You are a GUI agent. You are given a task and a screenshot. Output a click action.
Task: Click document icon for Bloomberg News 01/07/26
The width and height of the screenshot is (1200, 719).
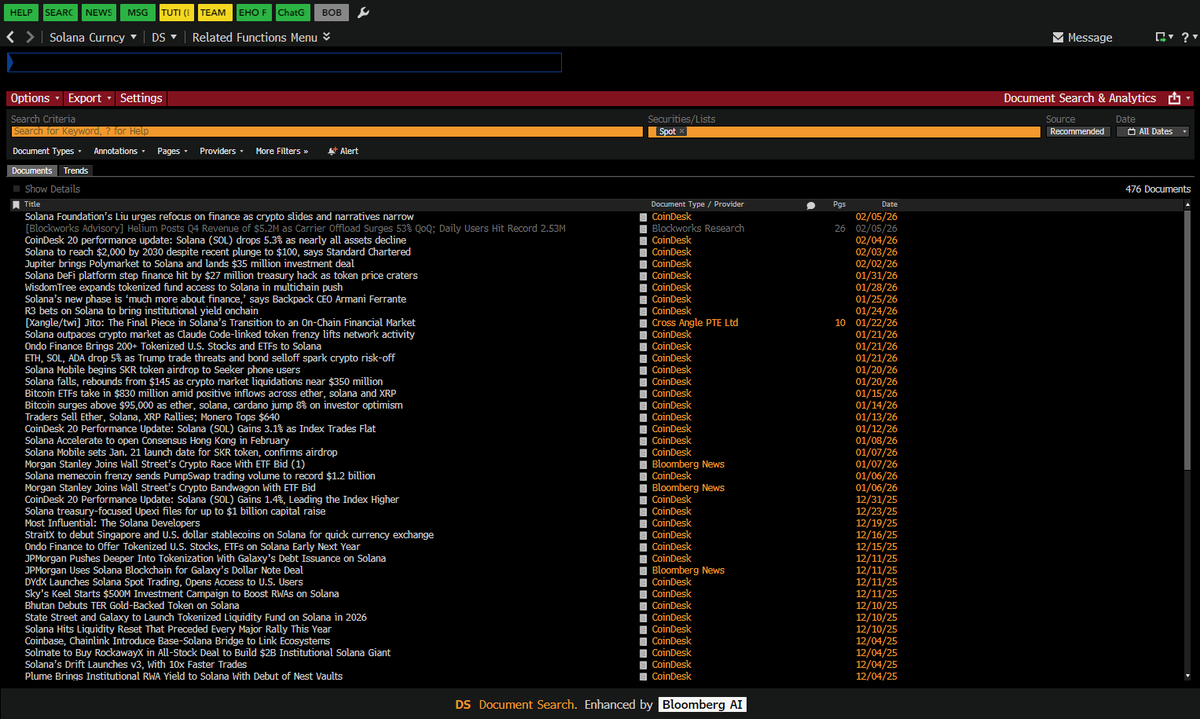point(644,464)
